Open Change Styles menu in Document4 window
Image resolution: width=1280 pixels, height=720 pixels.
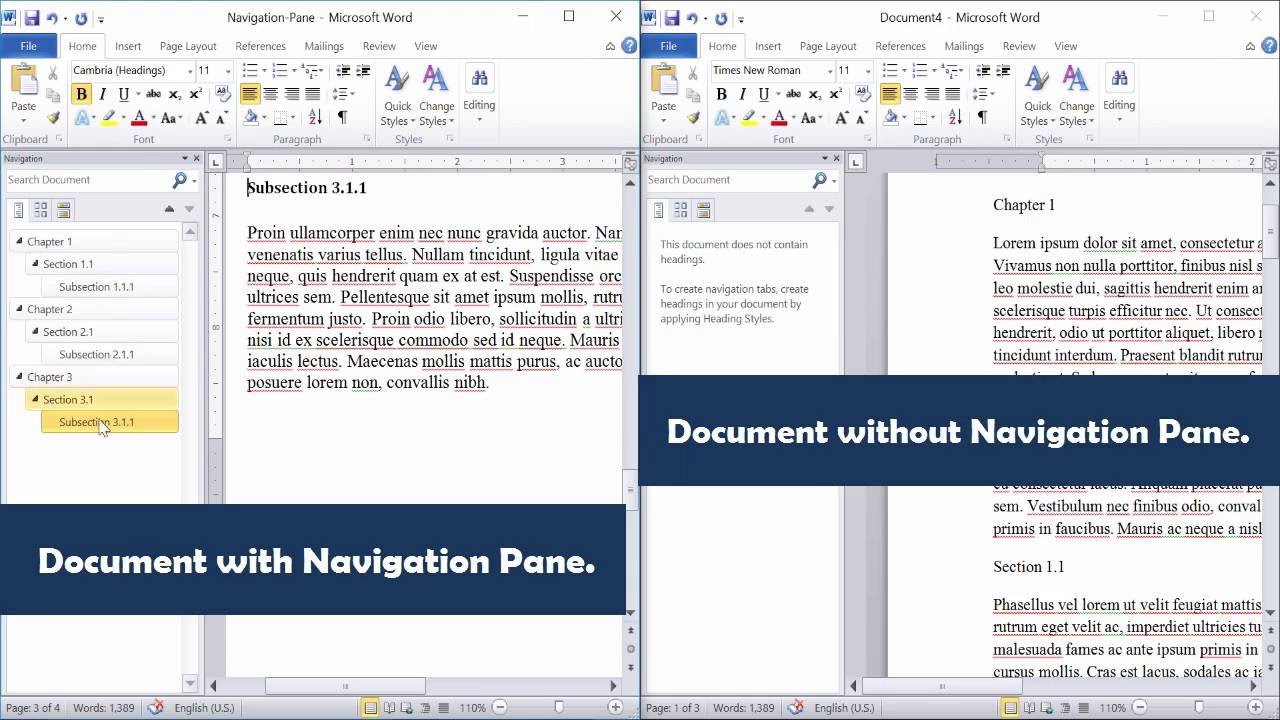tap(1076, 96)
